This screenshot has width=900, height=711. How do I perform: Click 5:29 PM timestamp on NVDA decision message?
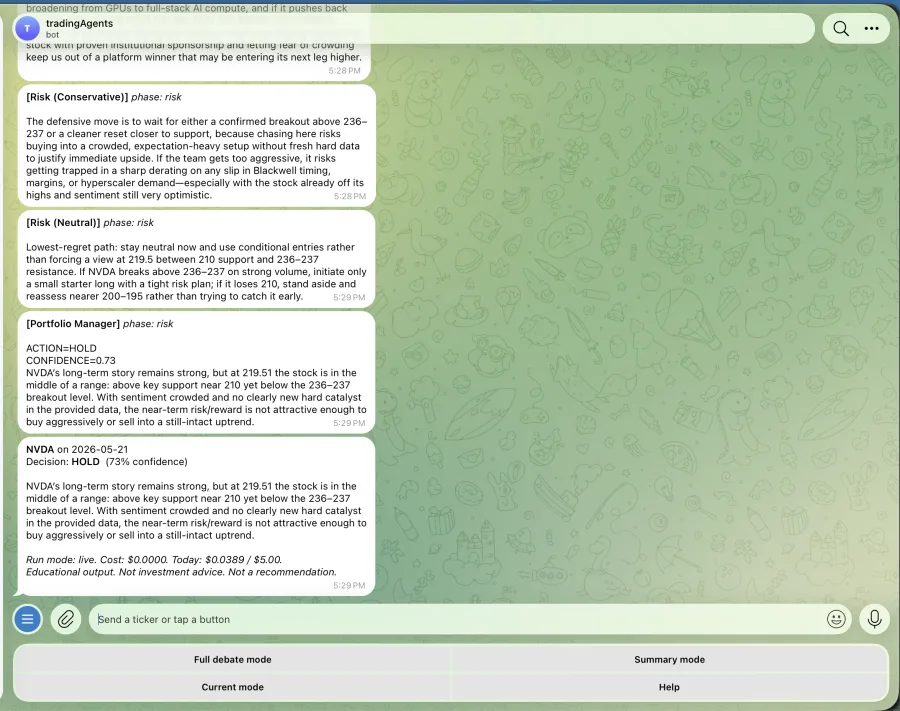[349, 585]
